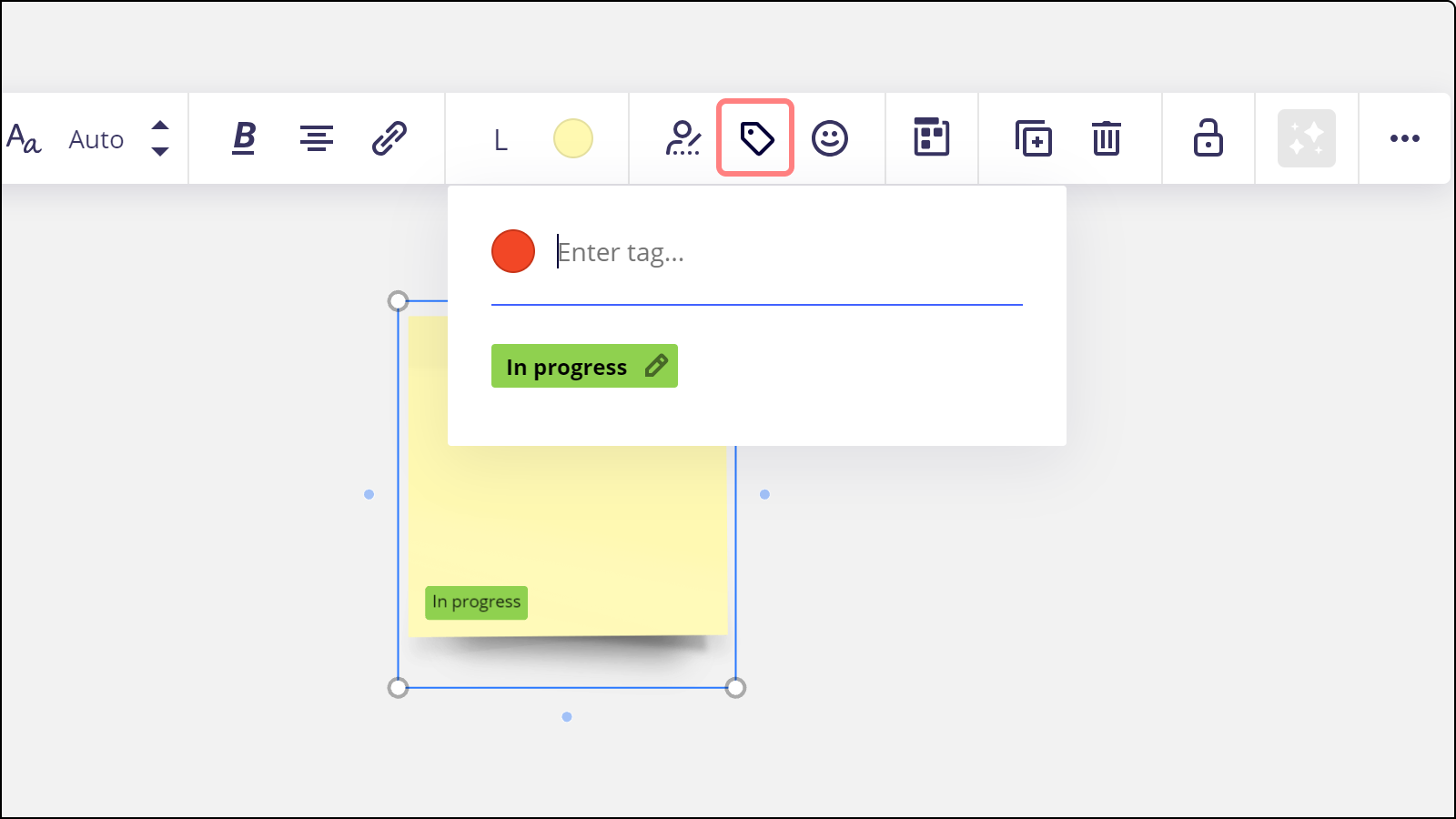Click the author signature icon
The width and height of the screenshot is (1456, 819).
pyautogui.click(x=682, y=138)
